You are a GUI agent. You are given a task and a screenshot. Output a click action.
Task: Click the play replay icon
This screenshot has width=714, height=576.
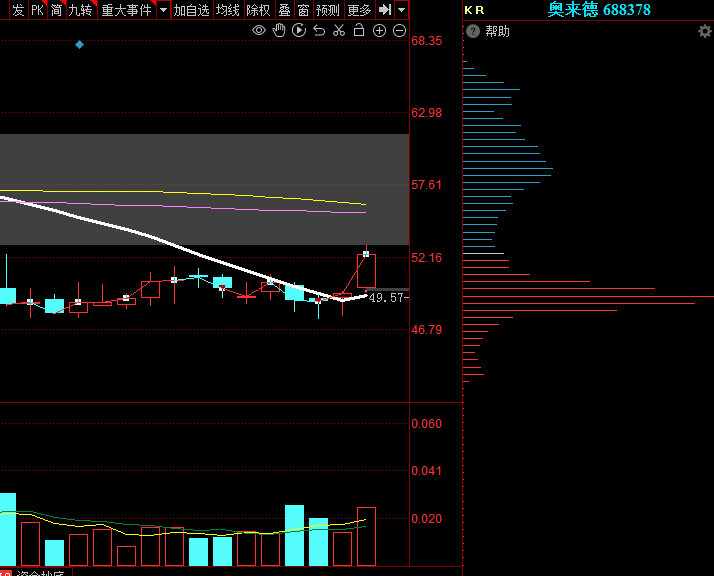coord(299,31)
